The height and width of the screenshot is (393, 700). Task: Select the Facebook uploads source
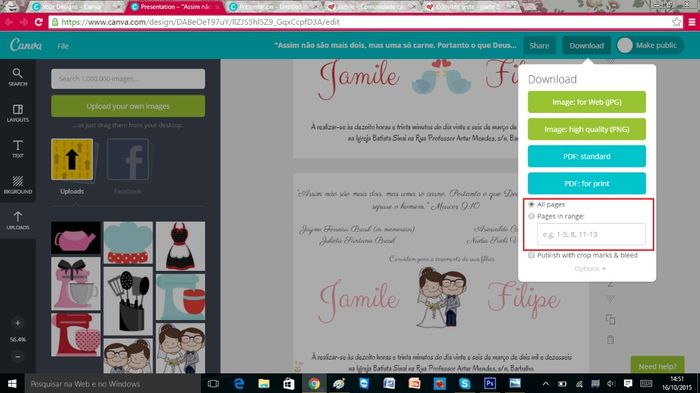pyautogui.click(x=128, y=166)
